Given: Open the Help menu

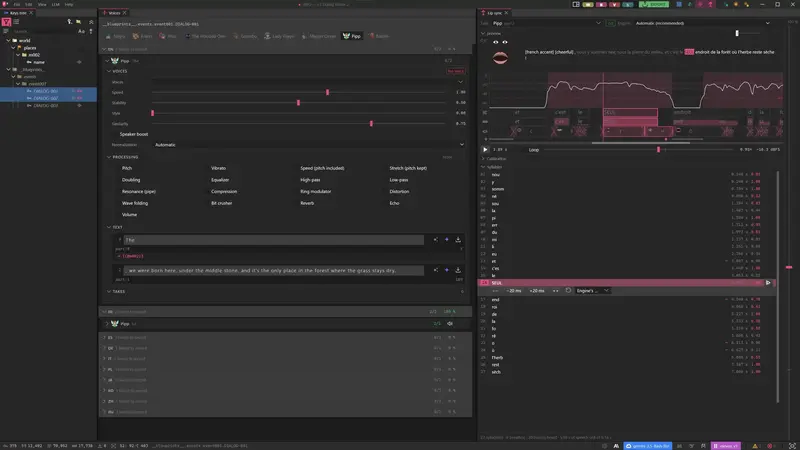Looking at the screenshot, I should 69,4.
